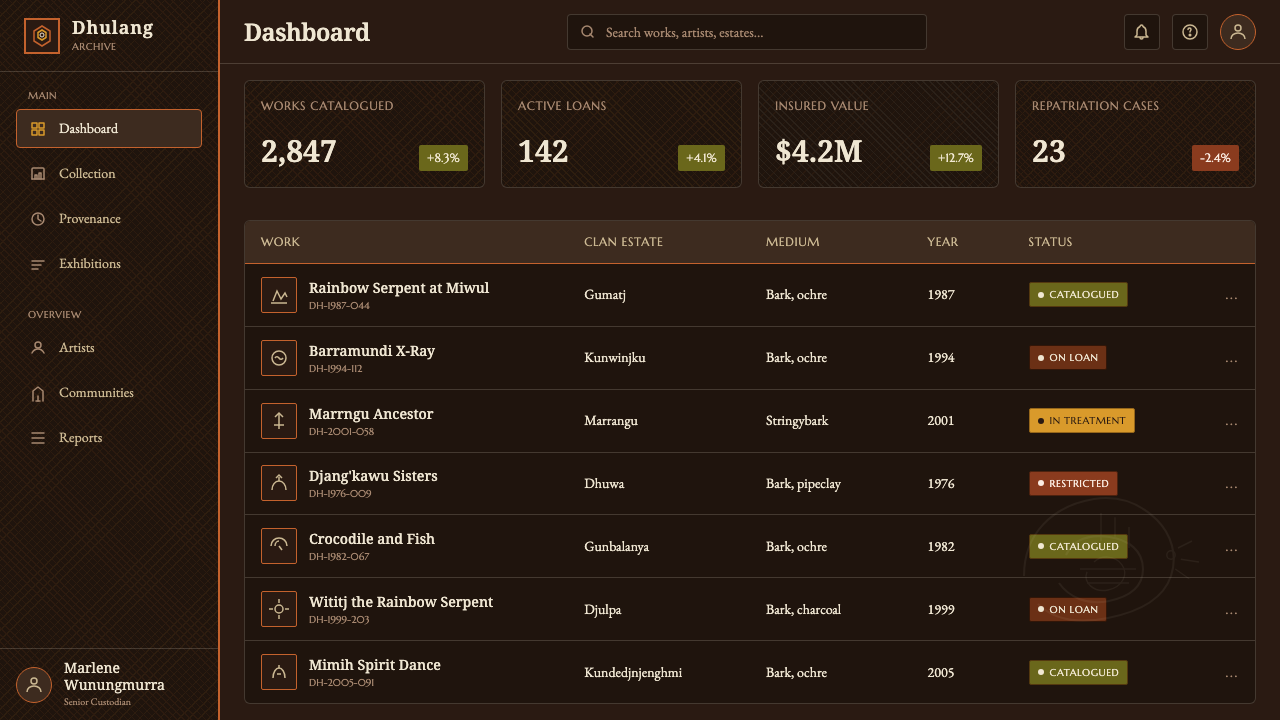
Task: Open row menu for Mimih Spirit Dance
Action: pyautogui.click(x=1231, y=674)
